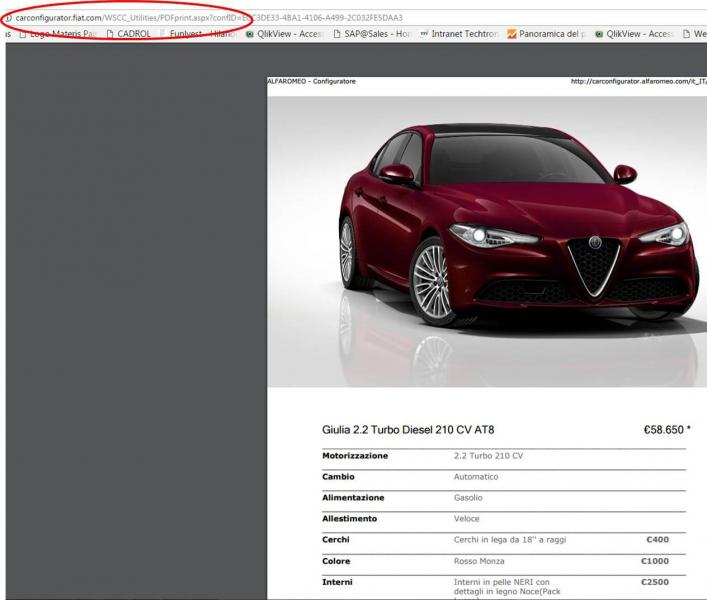Click the €2500 interior price

pos(655,582)
